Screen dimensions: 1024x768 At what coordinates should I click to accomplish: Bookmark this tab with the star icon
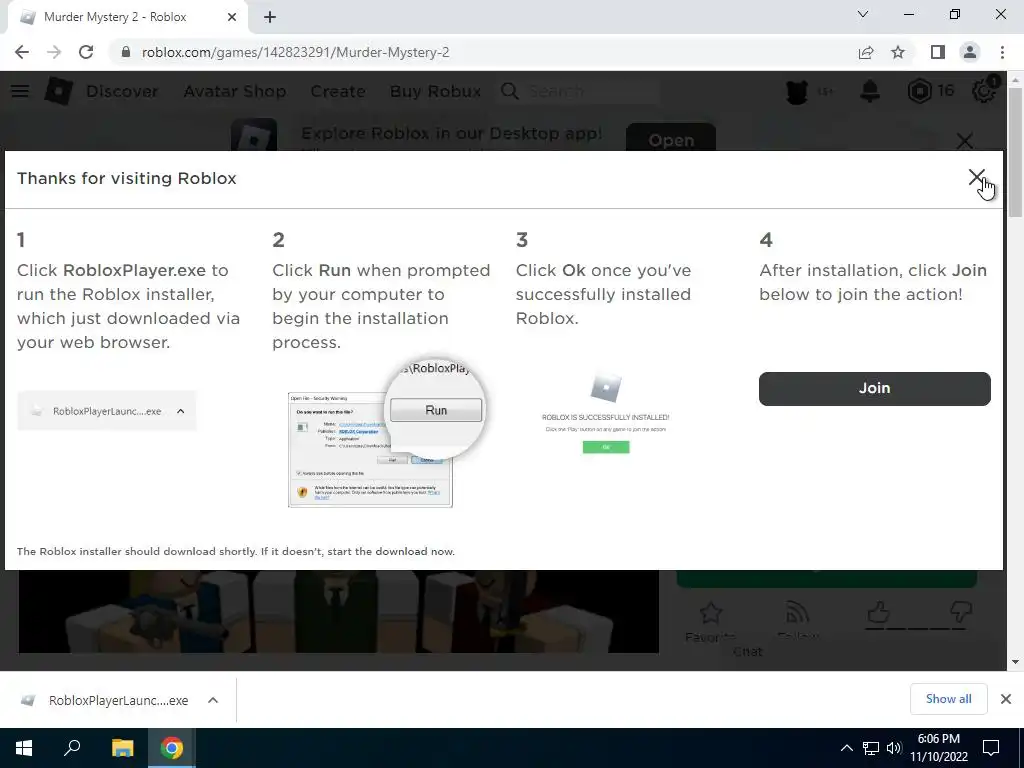click(898, 52)
